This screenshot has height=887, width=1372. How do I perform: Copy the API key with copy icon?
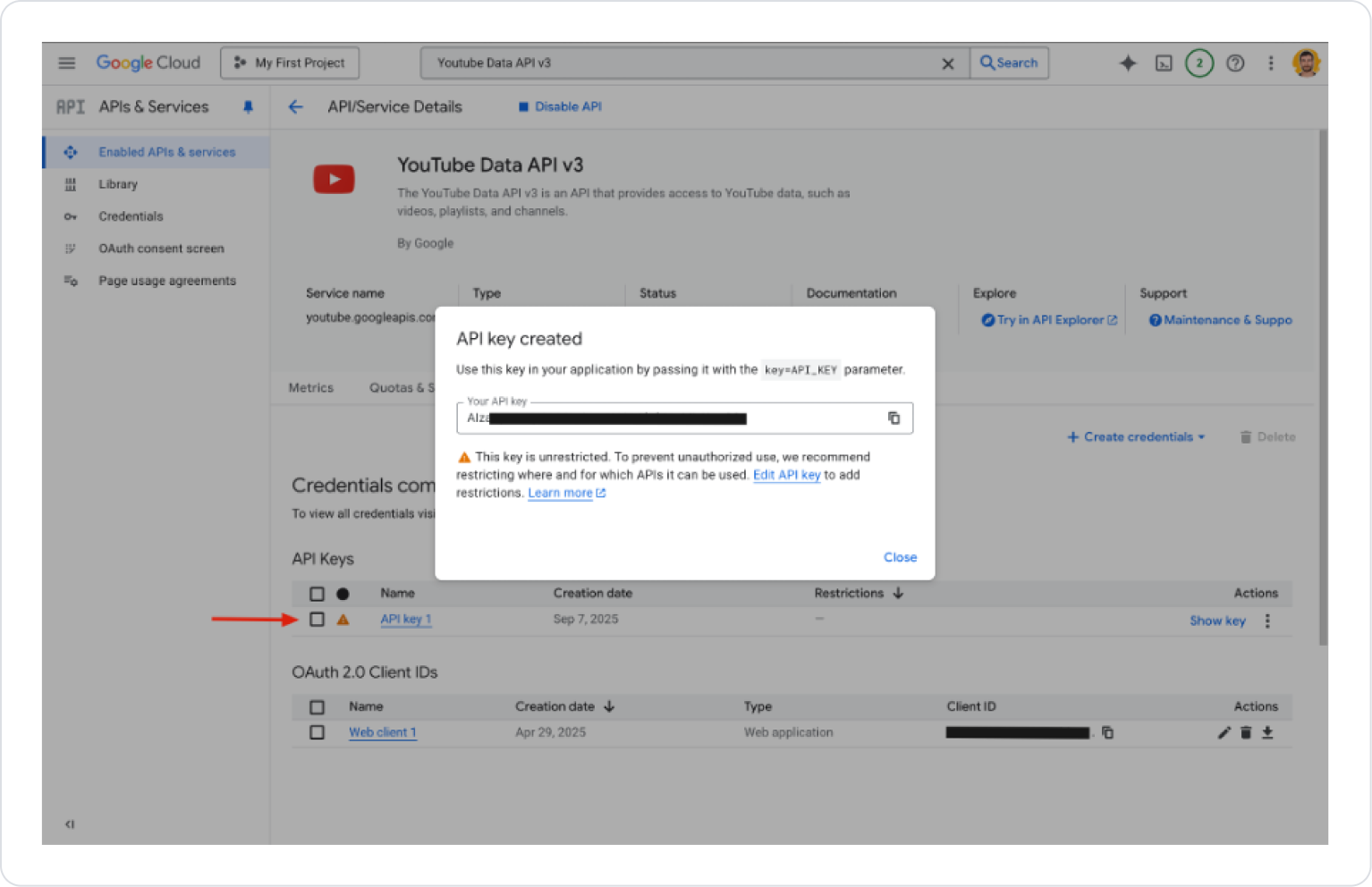pos(893,418)
